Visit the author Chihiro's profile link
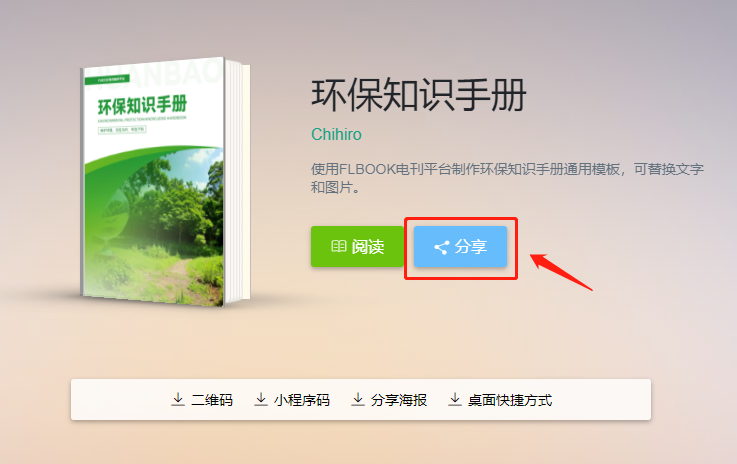 point(337,134)
